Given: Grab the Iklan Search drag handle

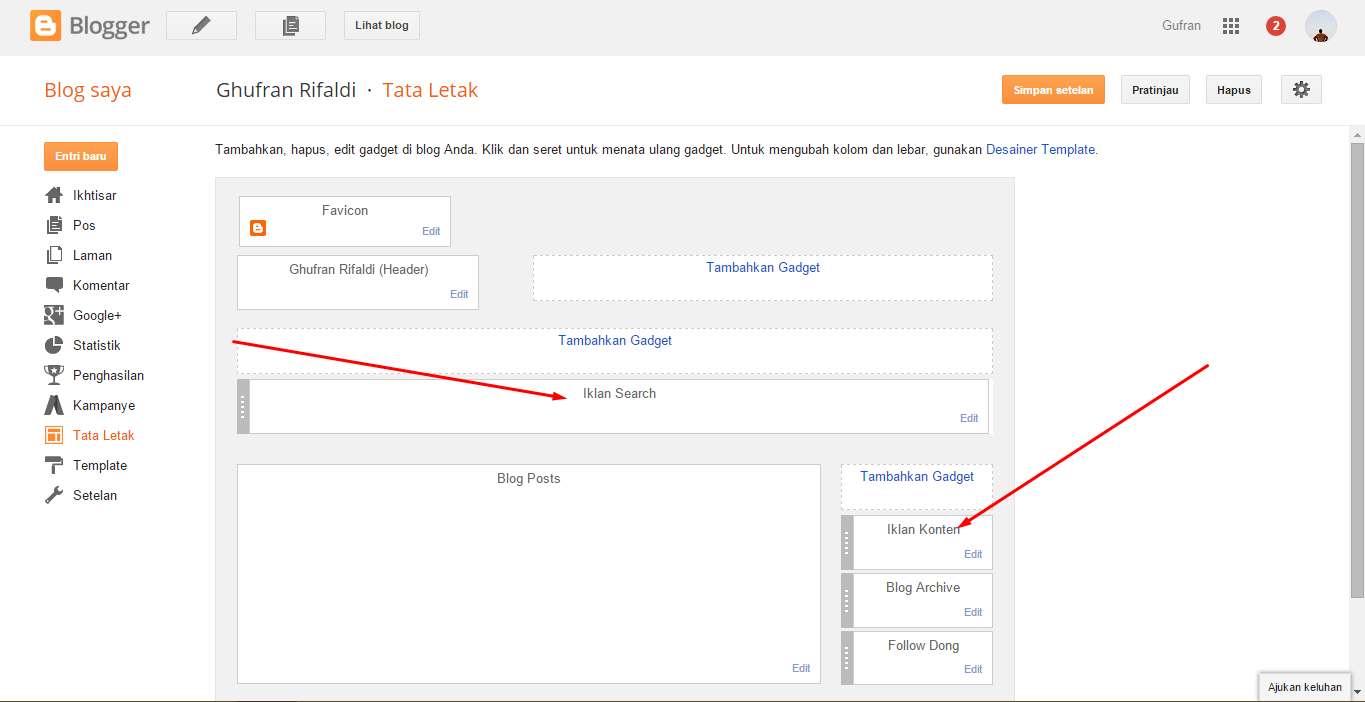Looking at the screenshot, I should (x=243, y=406).
